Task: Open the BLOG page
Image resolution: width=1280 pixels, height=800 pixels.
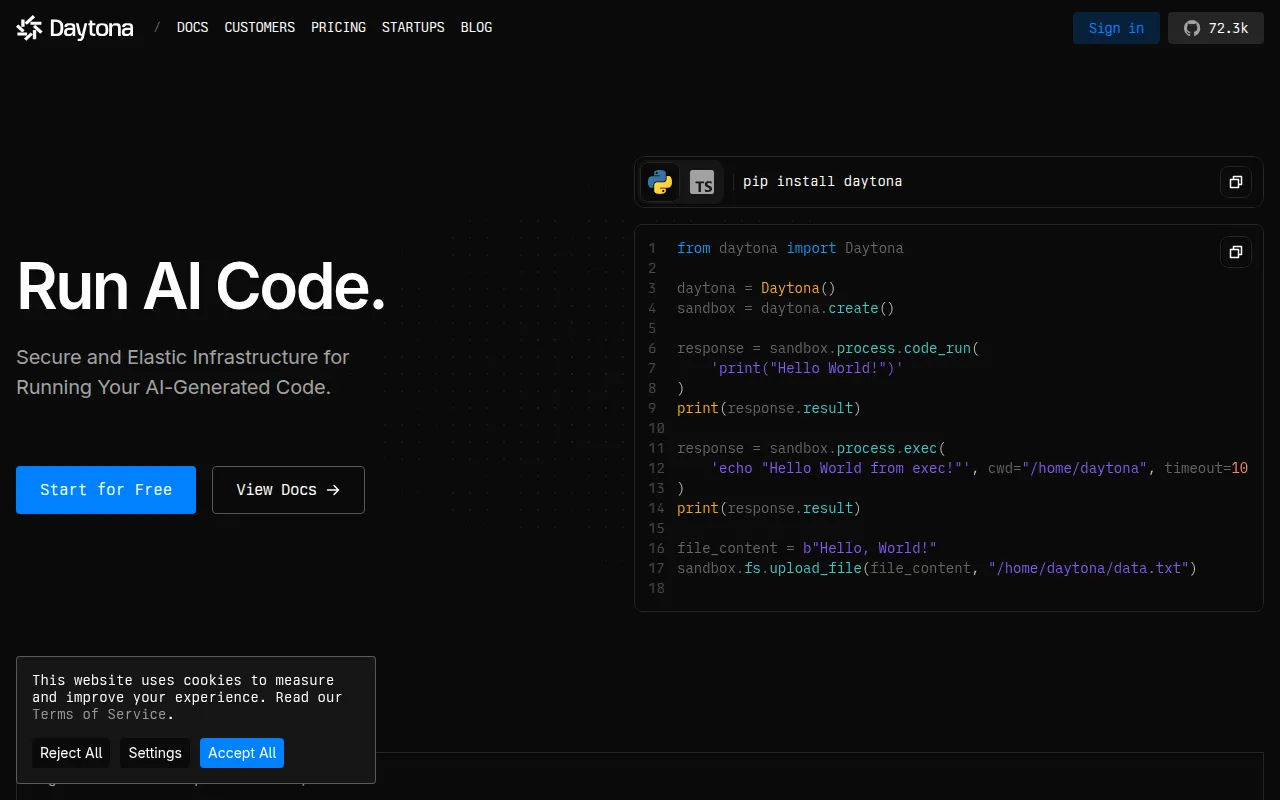Action: click(477, 28)
